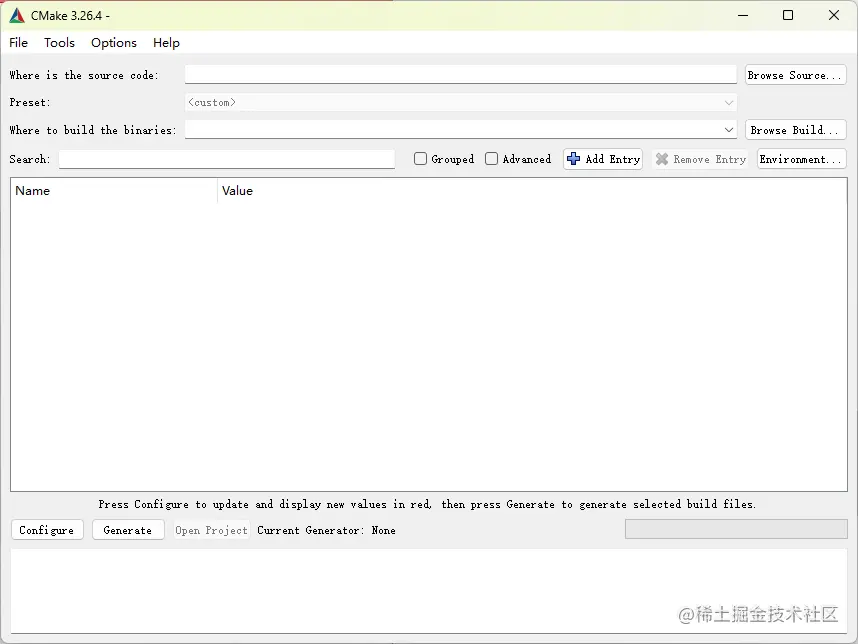Click the progress bar beside Current Generator
Viewport: 858px width, 644px height.
(736, 529)
